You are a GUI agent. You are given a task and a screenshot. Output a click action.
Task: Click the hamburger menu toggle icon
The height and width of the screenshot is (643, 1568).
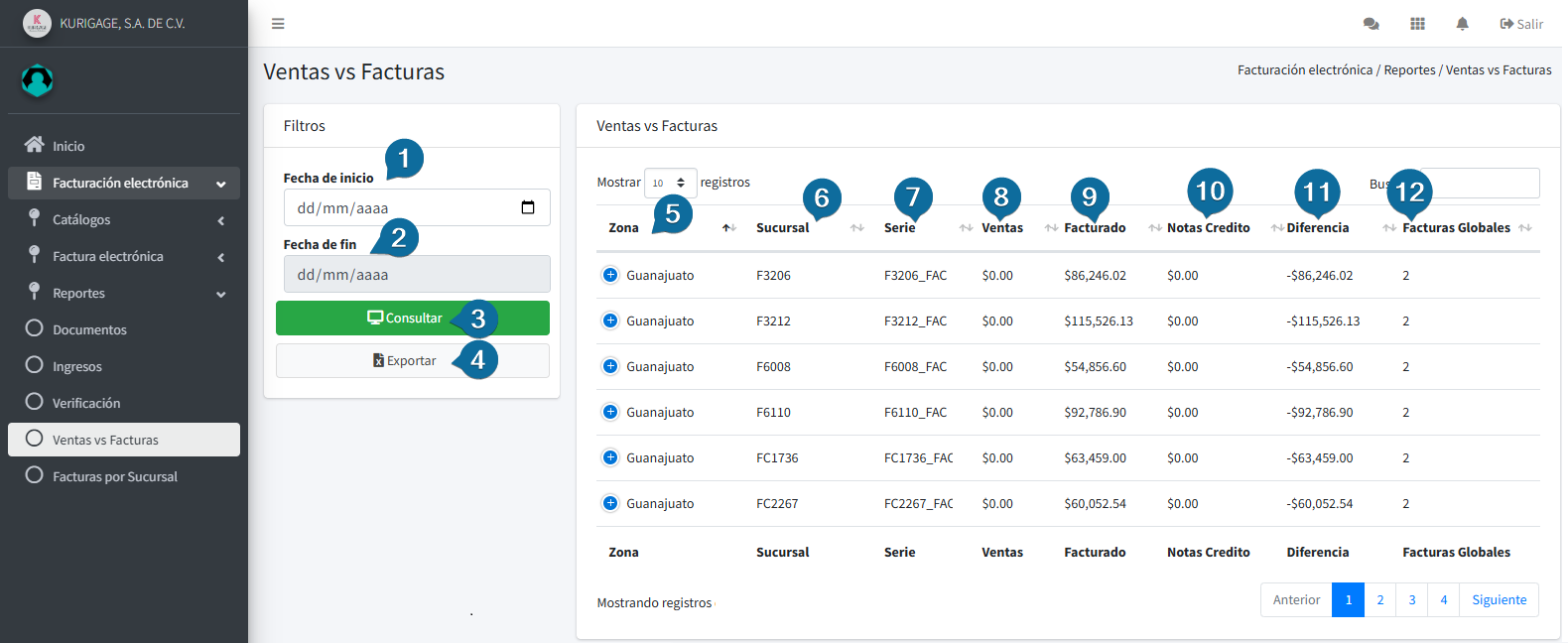(278, 24)
